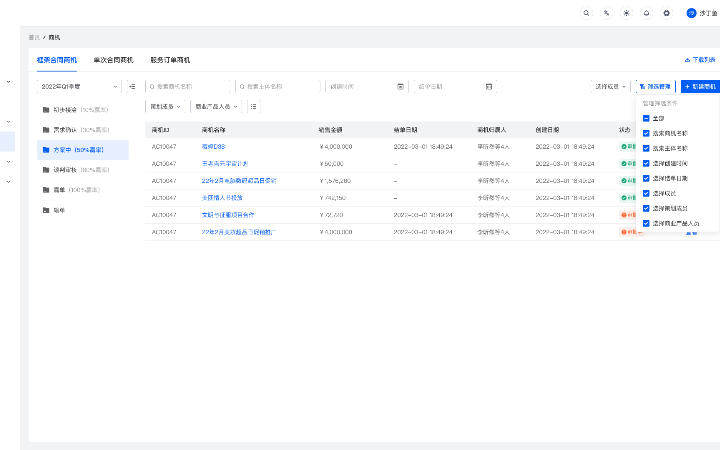This screenshot has width=720, height=450.
Task: Click the 筛选管理 button
Action: coord(655,86)
